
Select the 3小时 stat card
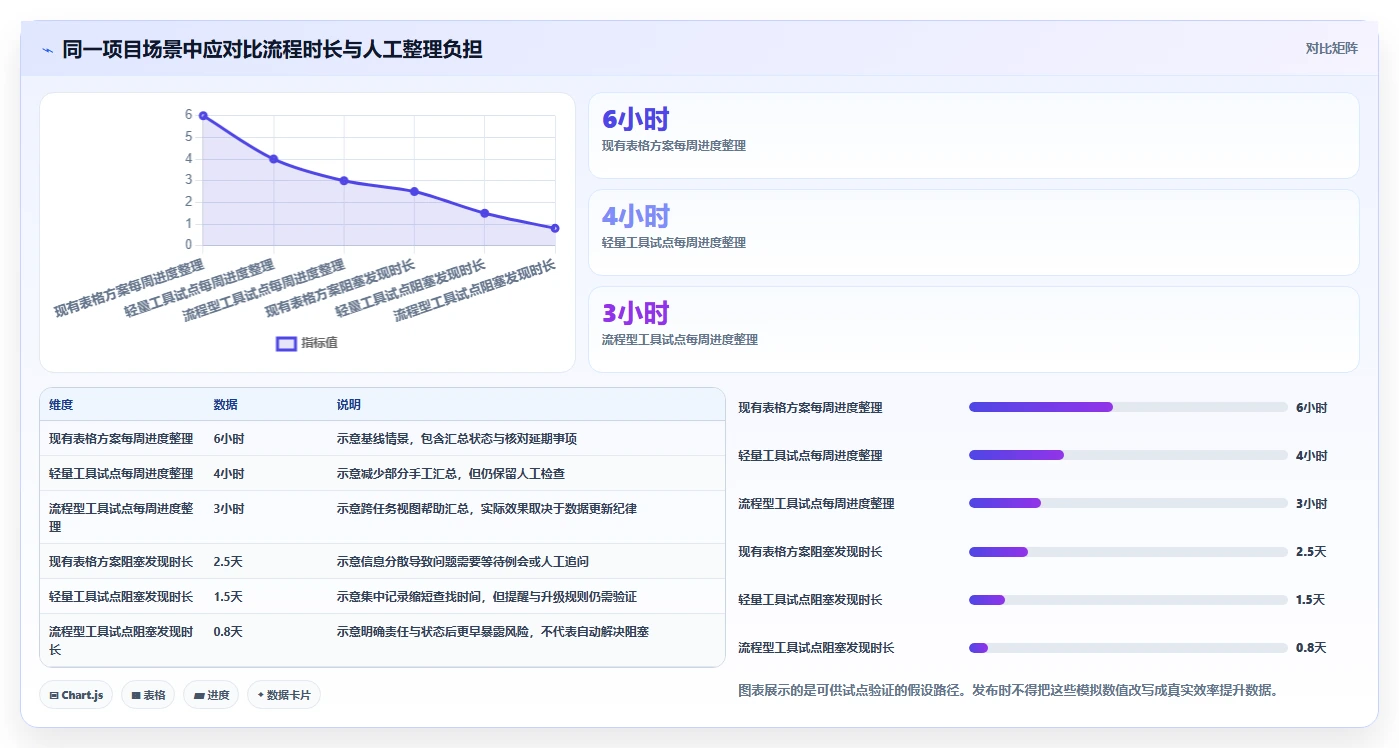pos(973,329)
